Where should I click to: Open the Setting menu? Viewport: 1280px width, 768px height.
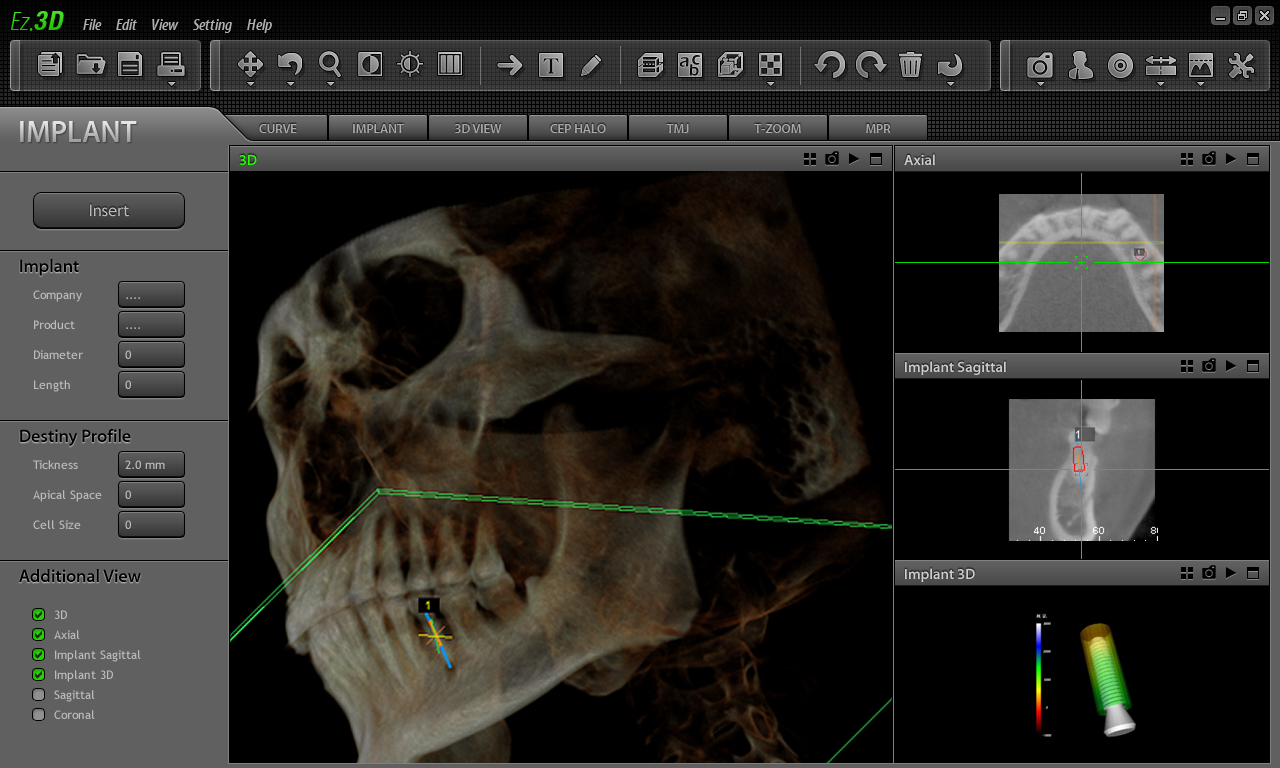(x=212, y=25)
